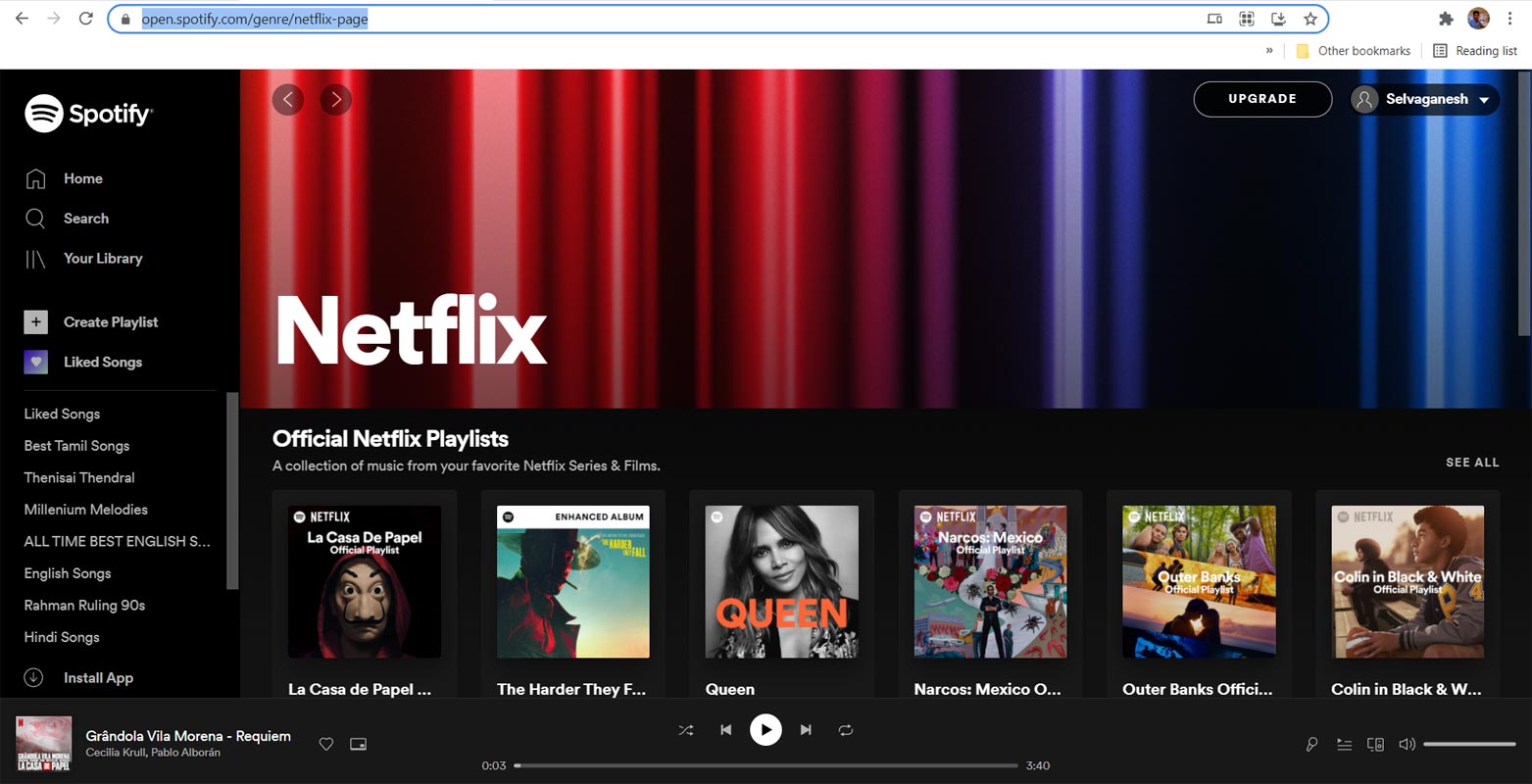Select Hindi Songs playlist
The image size is (1532, 784).
62,637
